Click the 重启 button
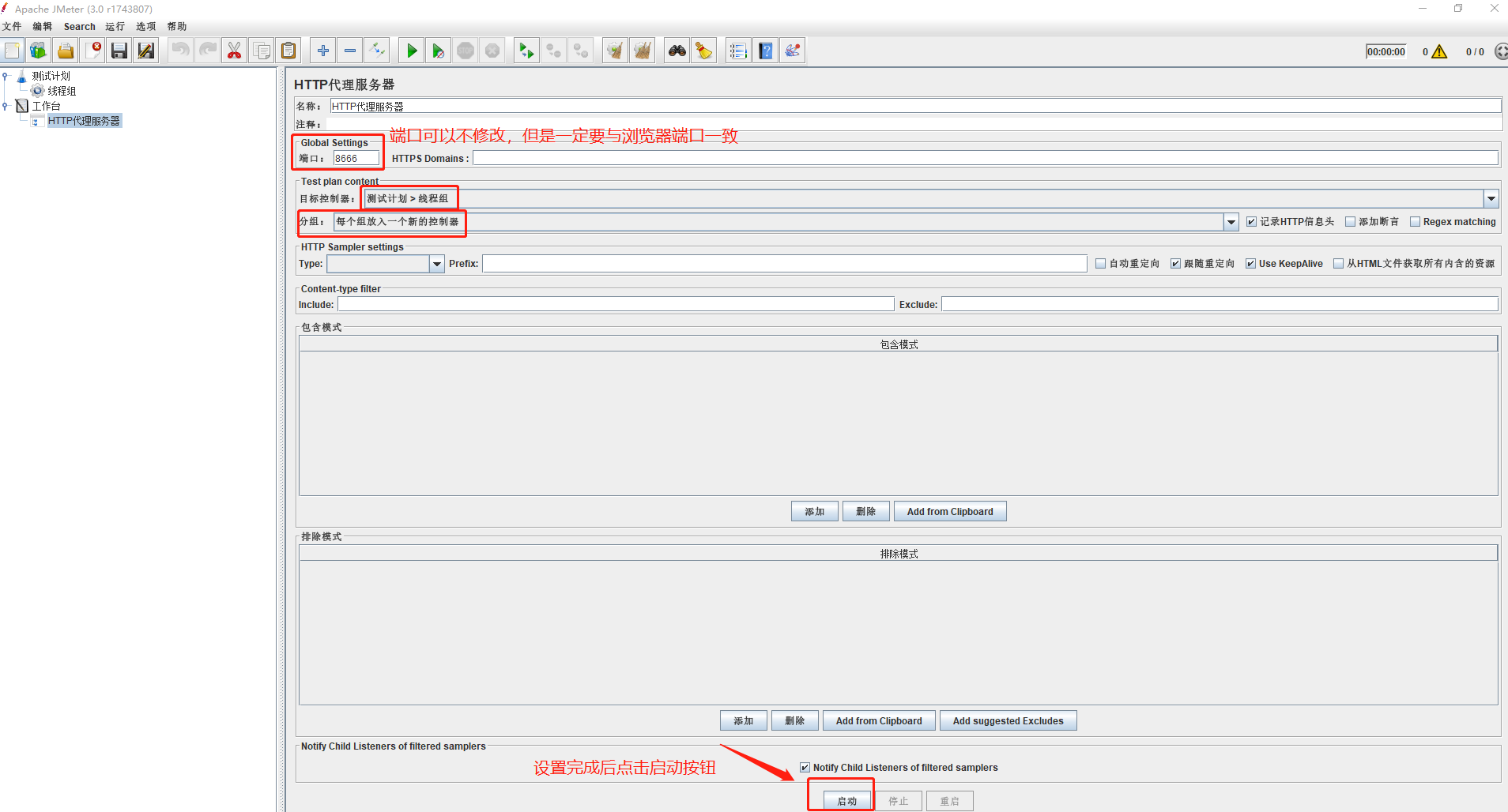1508x812 pixels. click(x=950, y=801)
